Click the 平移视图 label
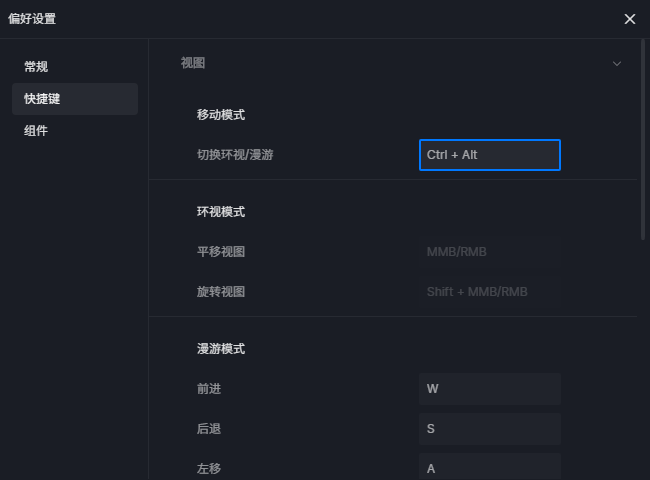The width and height of the screenshot is (650, 480). (x=221, y=252)
